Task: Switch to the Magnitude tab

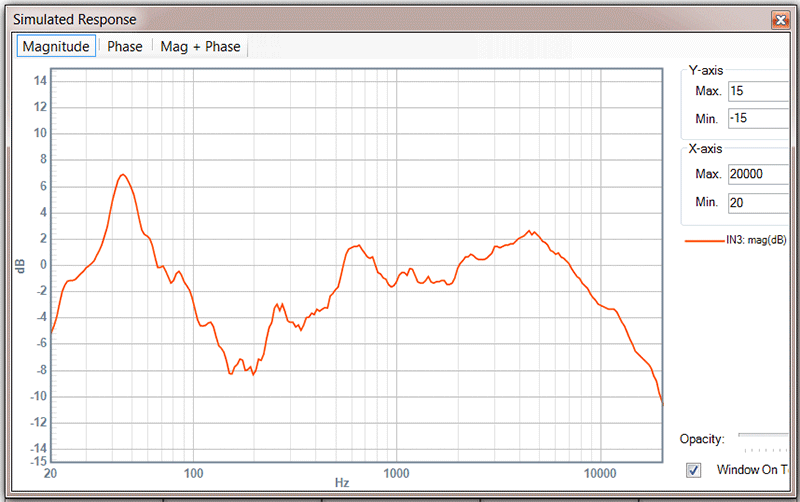Action: pyautogui.click(x=56, y=47)
